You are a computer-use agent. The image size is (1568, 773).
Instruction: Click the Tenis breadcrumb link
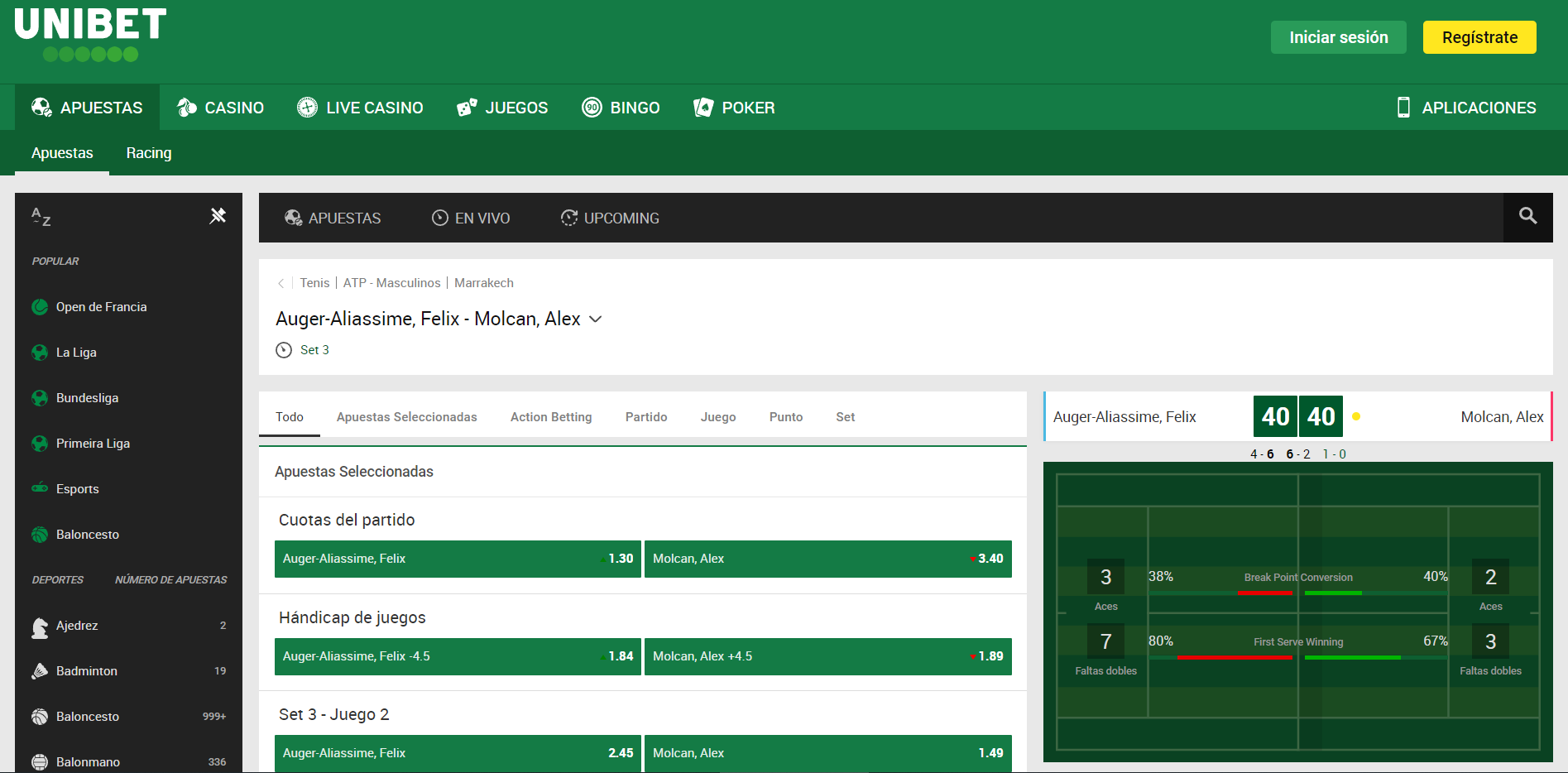[314, 283]
